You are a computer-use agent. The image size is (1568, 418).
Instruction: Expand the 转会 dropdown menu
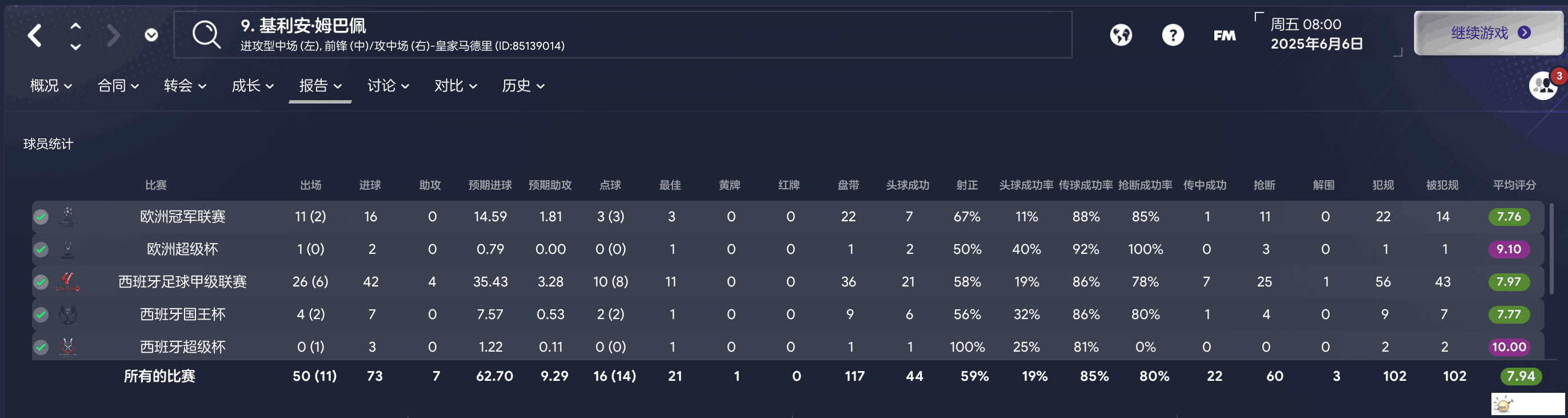click(185, 86)
